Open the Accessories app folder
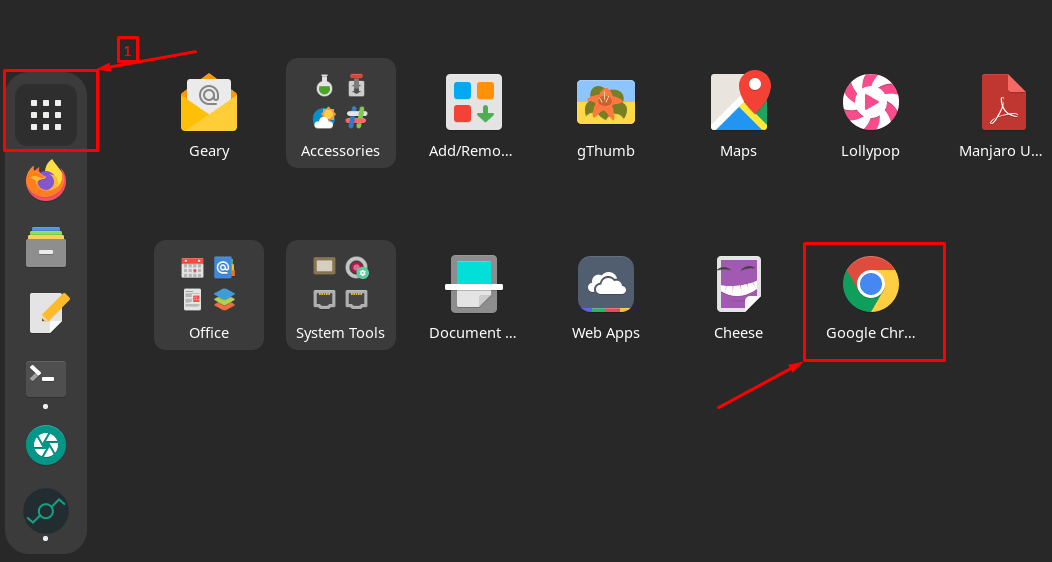 point(341,113)
